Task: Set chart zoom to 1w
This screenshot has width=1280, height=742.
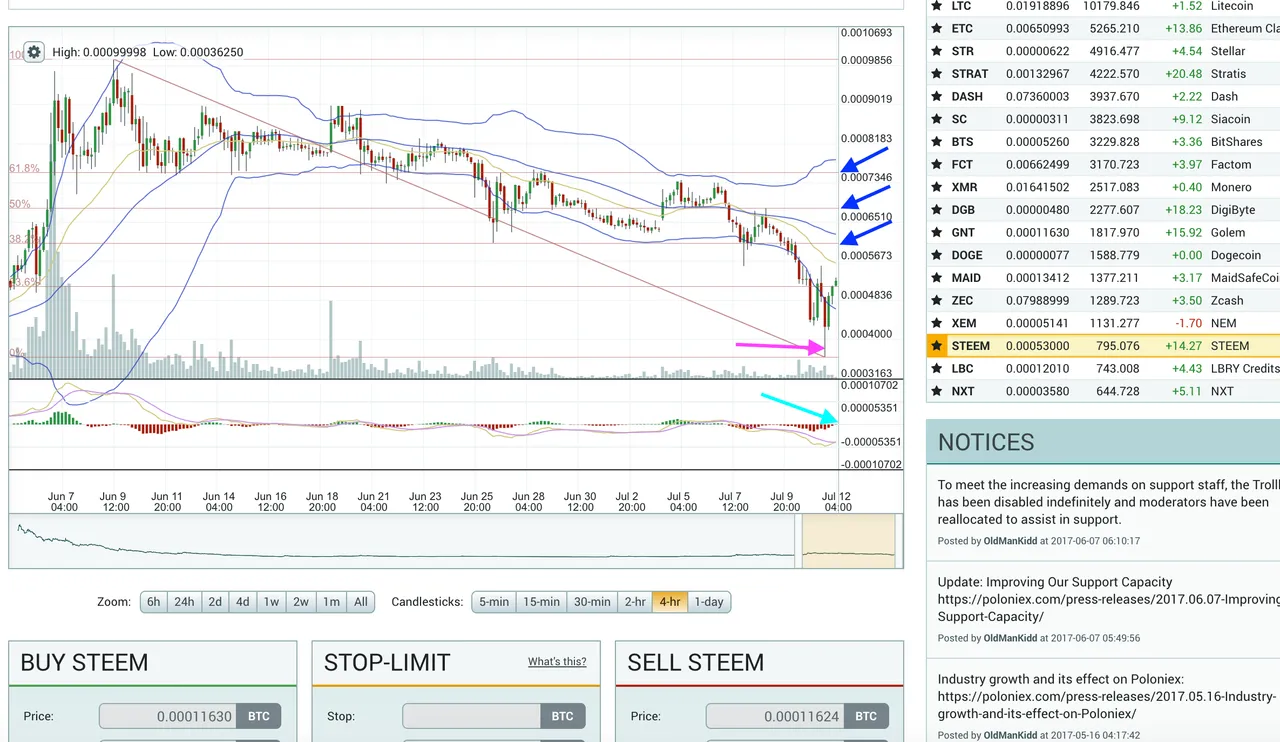Action: (271, 602)
